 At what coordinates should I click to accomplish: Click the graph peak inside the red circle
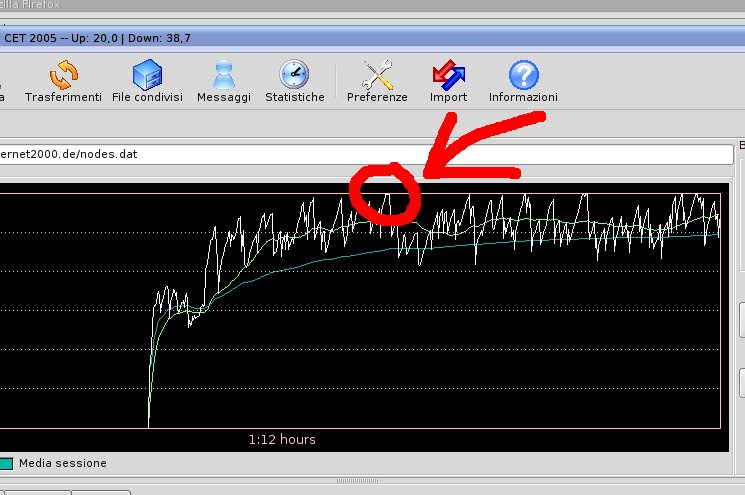[386, 193]
